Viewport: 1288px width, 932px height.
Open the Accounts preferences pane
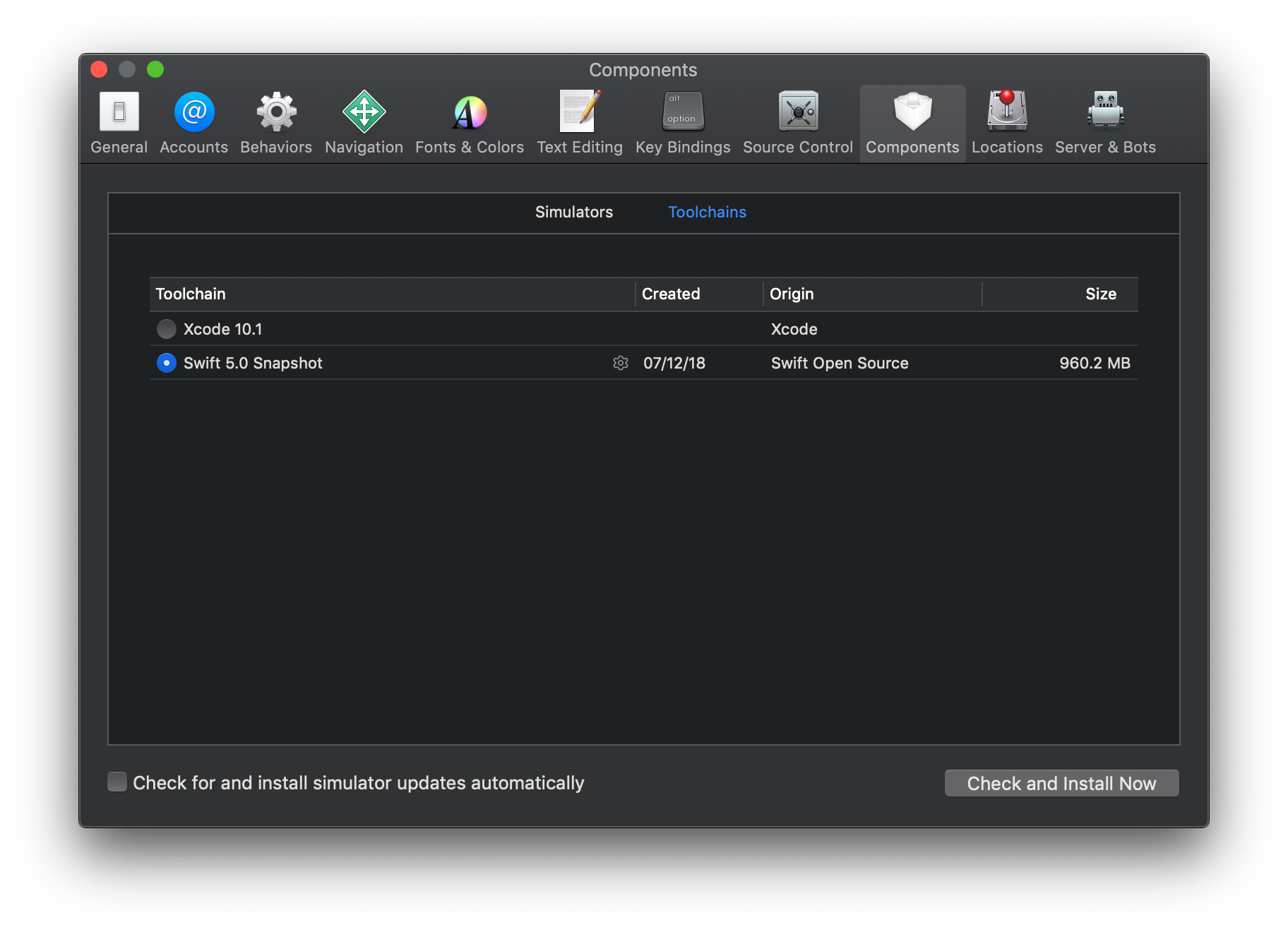[x=194, y=123]
